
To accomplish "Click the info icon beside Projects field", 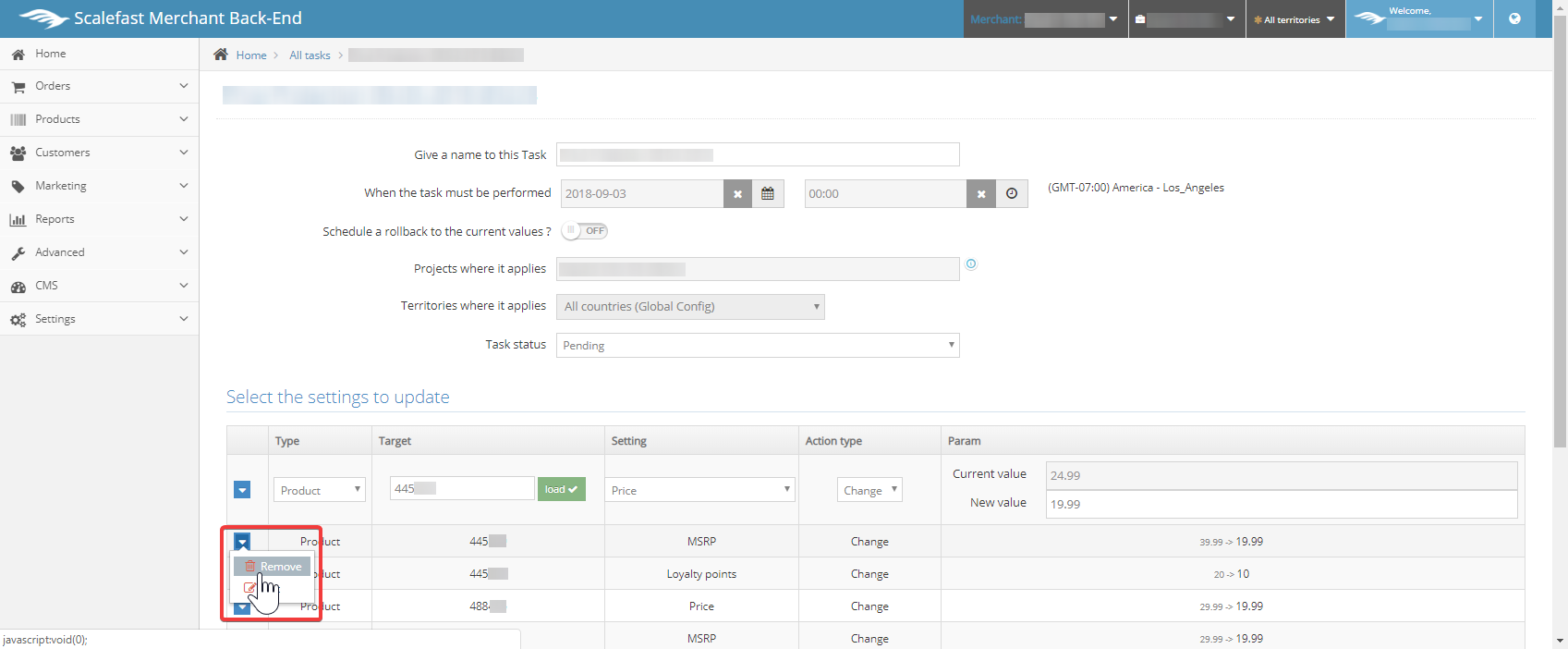I will tap(971, 264).
